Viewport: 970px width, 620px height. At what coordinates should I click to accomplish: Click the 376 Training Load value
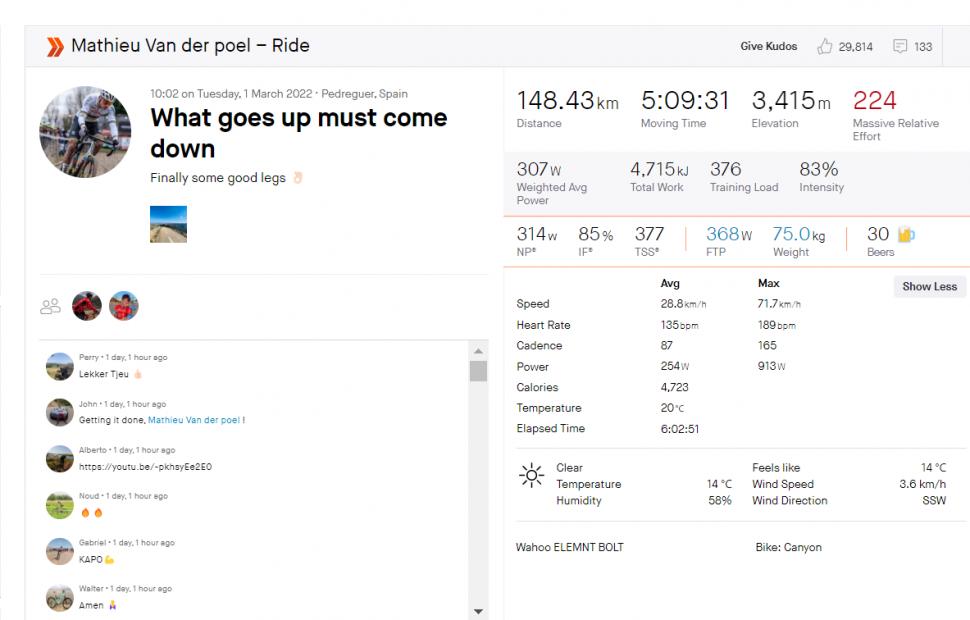[725, 169]
